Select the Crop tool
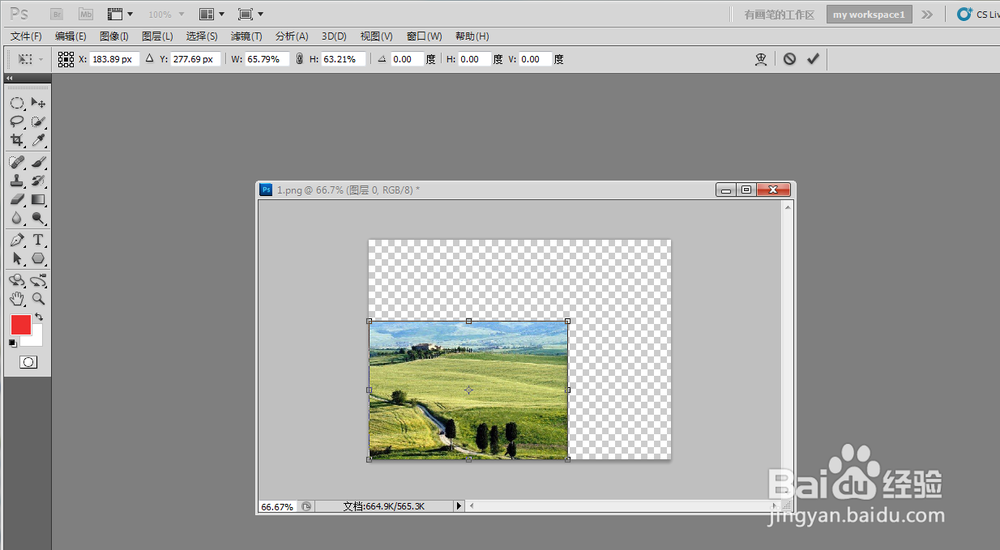The image size is (1000, 550). click(17, 140)
